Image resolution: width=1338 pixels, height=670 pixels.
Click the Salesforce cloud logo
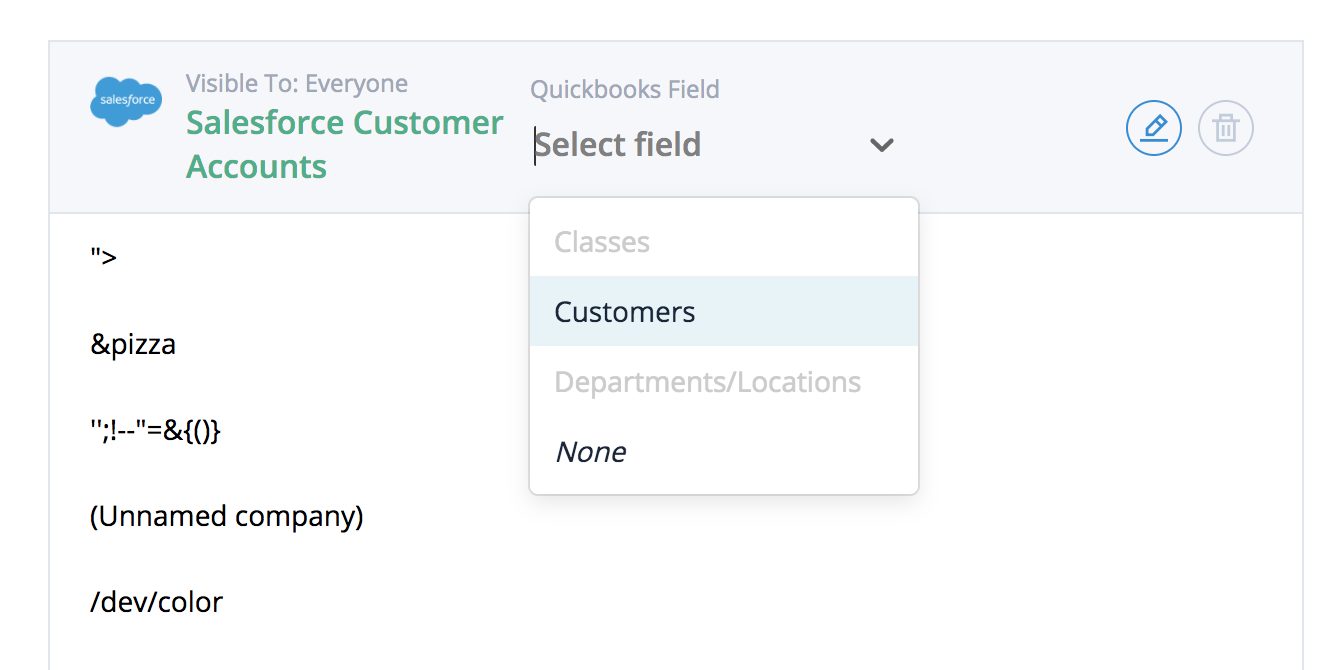click(x=126, y=101)
